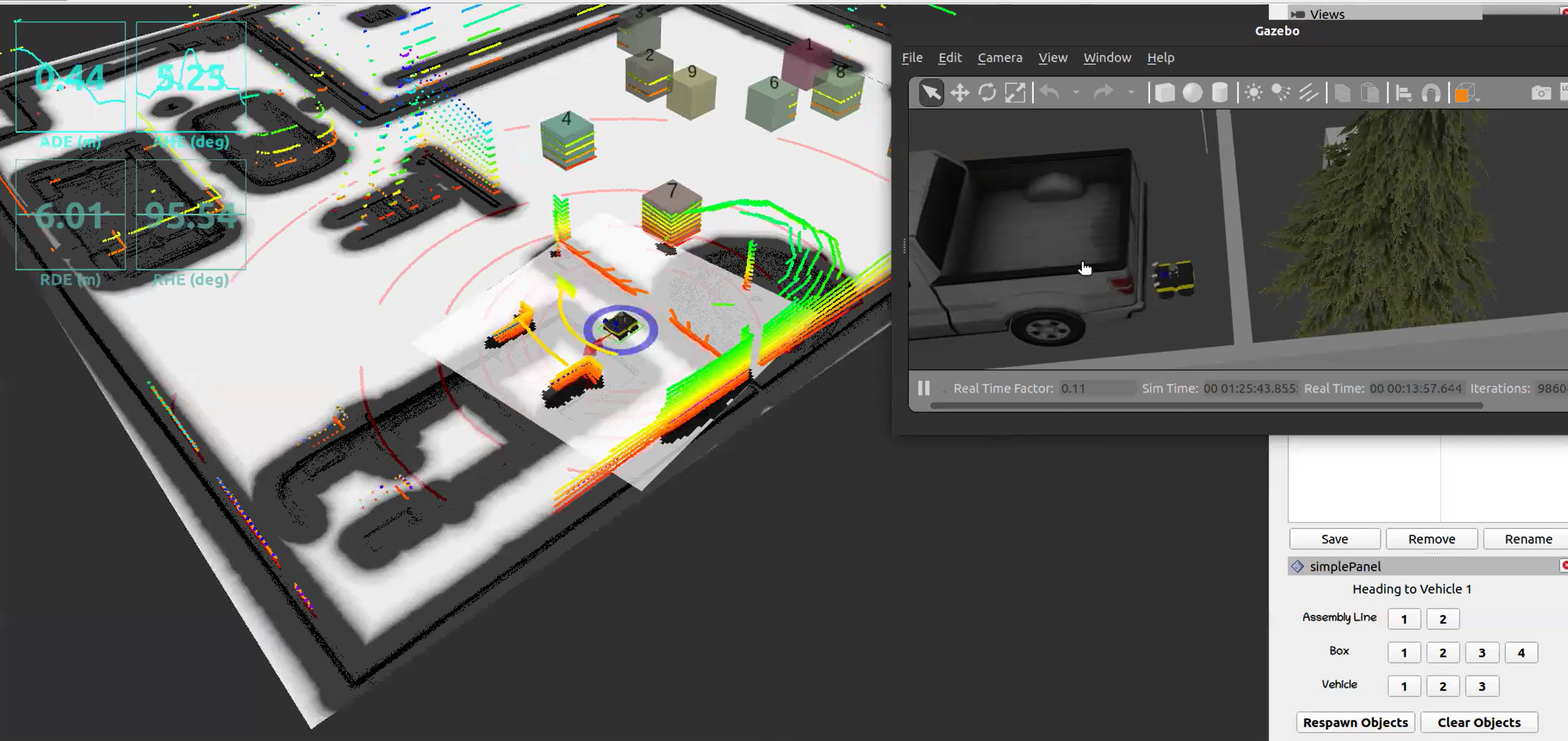The height and width of the screenshot is (741, 1568).
Task: Select the Rotate mode tool
Action: coord(987,93)
